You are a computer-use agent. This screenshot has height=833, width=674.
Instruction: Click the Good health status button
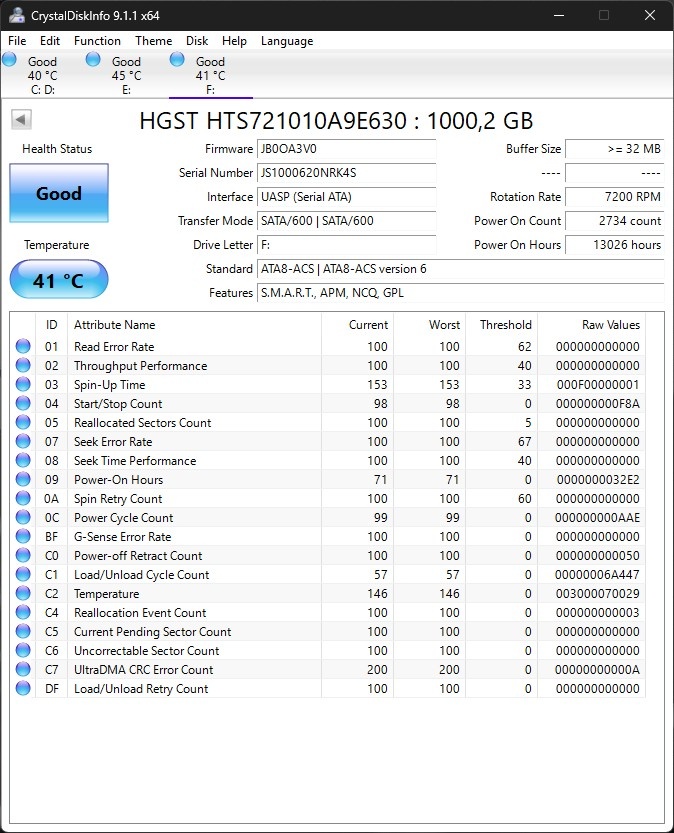click(58, 193)
